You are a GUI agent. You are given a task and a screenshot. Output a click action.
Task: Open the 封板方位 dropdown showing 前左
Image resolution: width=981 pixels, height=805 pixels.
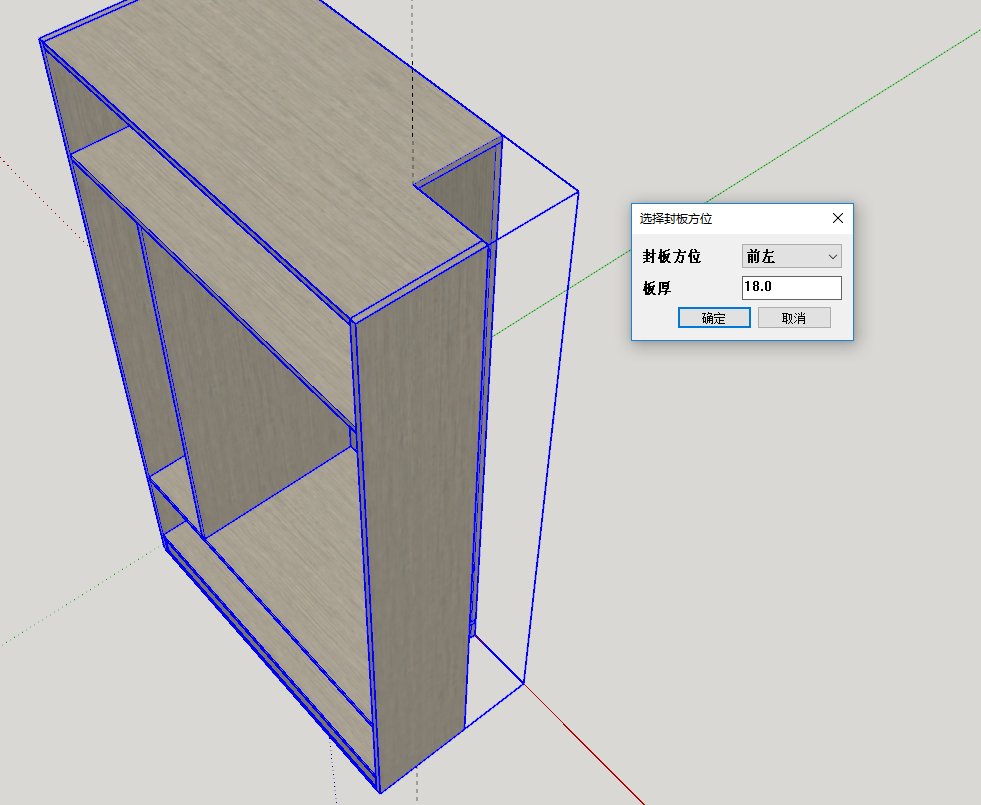coord(790,256)
